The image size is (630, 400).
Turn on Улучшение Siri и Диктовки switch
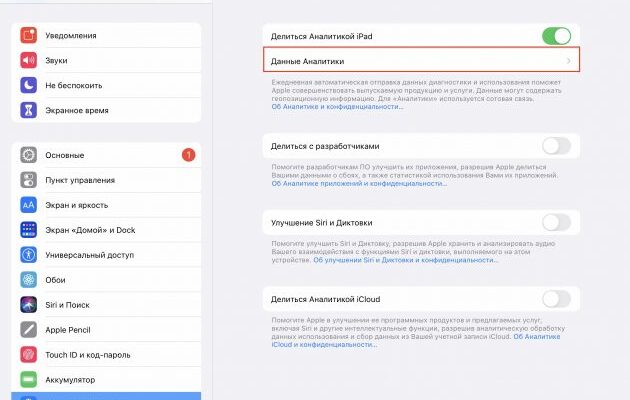pyautogui.click(x=556, y=222)
